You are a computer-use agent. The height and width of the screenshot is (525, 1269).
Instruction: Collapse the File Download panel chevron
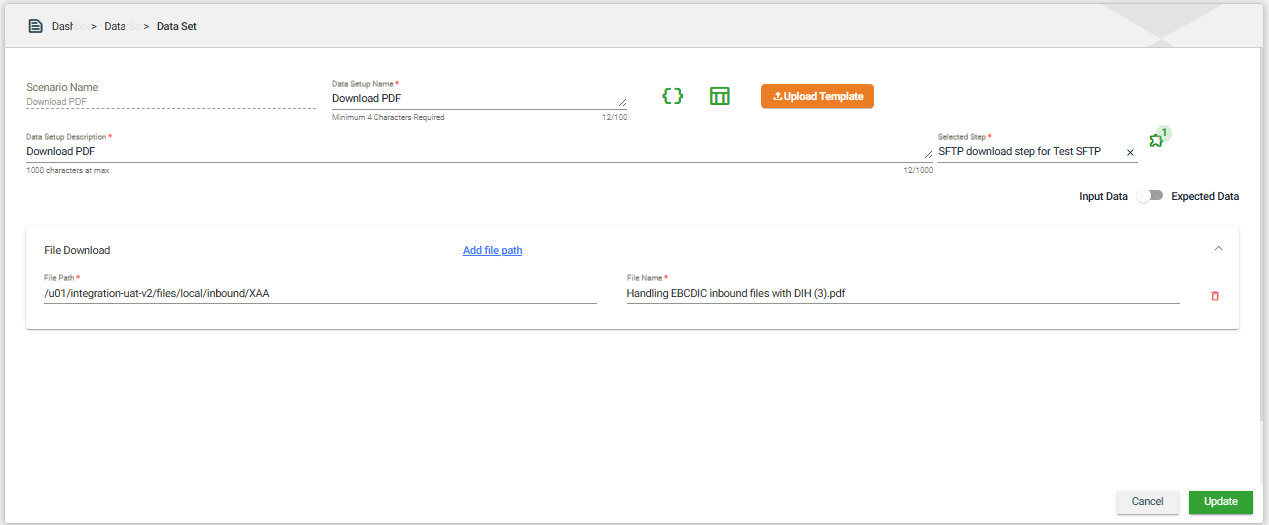coord(1218,248)
